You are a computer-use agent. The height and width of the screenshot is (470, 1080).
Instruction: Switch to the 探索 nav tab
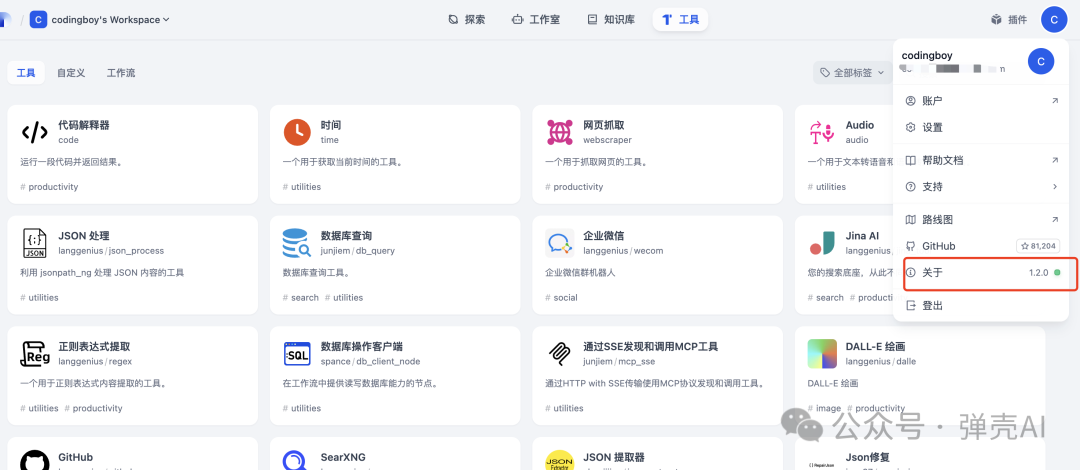coord(466,19)
